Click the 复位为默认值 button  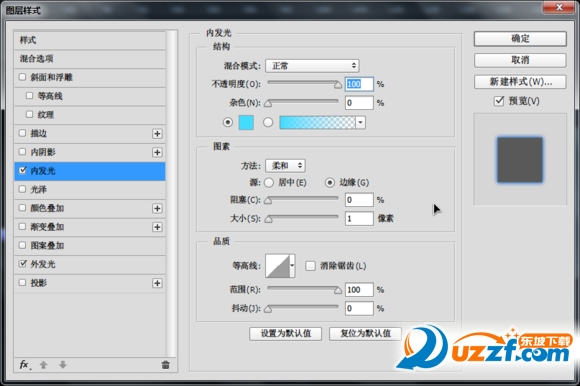click(x=365, y=333)
